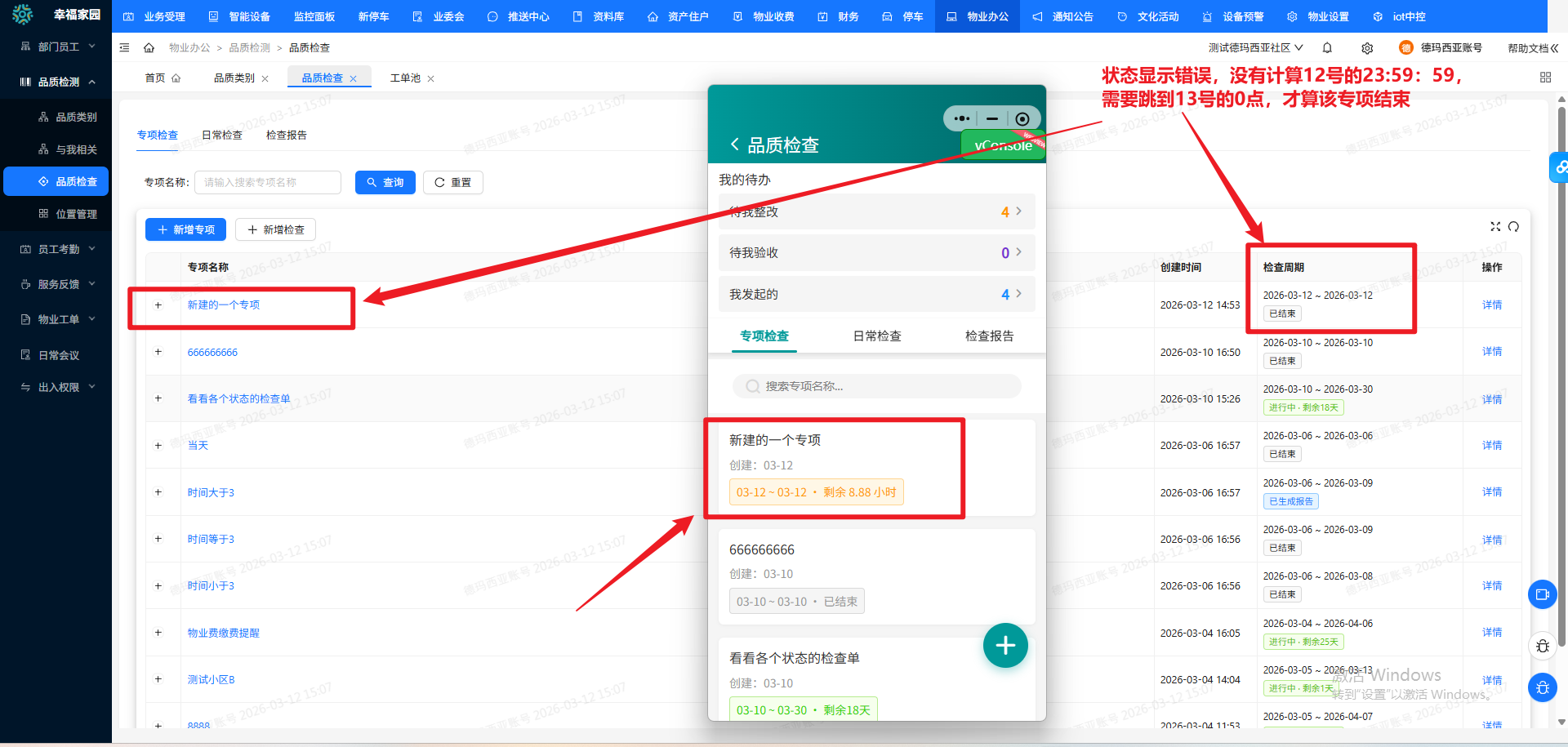Click the tab grid layout icon
This screenshot has width=1568, height=747.
point(1545,78)
